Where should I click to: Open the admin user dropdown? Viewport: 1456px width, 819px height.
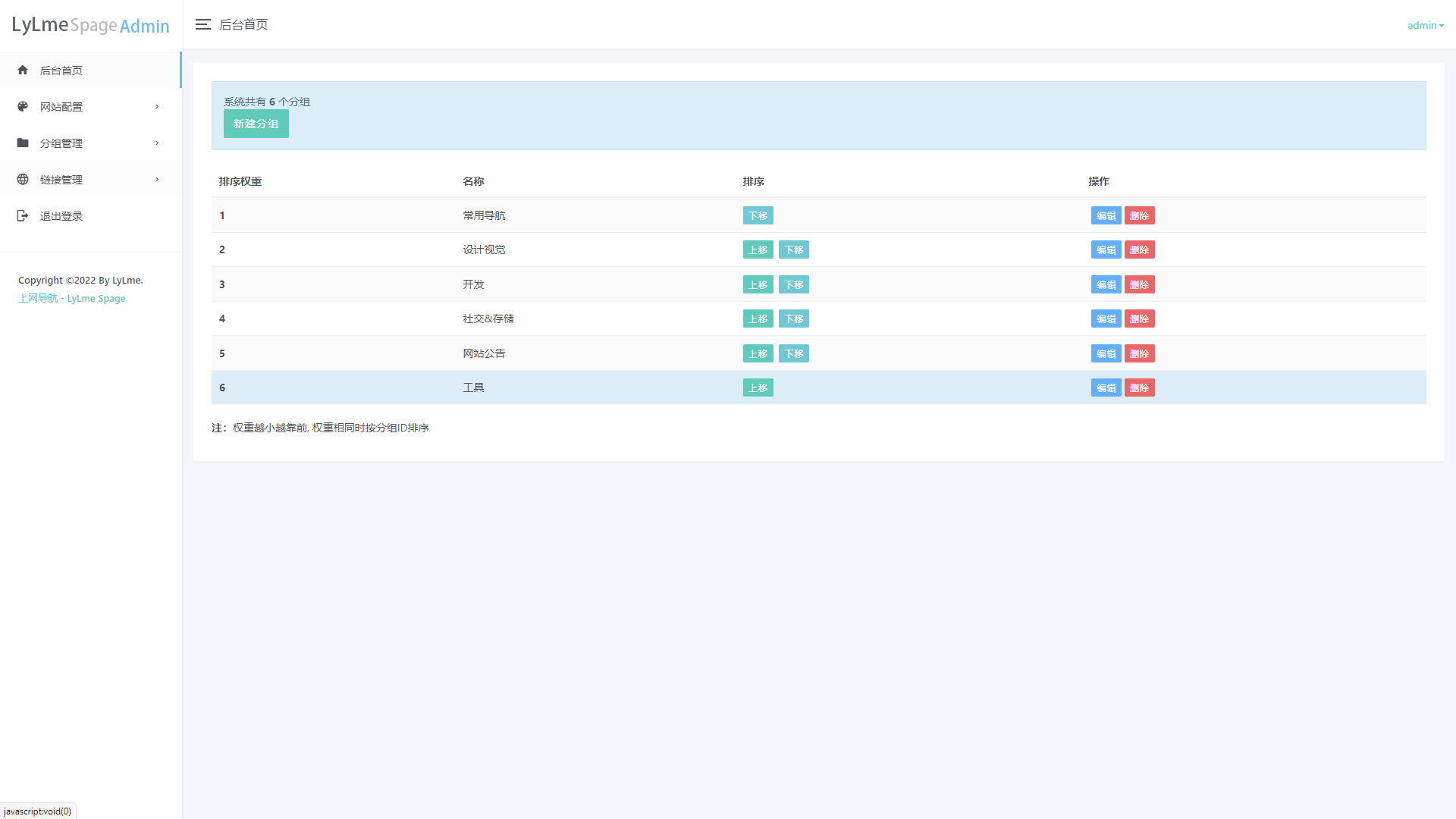pyautogui.click(x=1425, y=25)
